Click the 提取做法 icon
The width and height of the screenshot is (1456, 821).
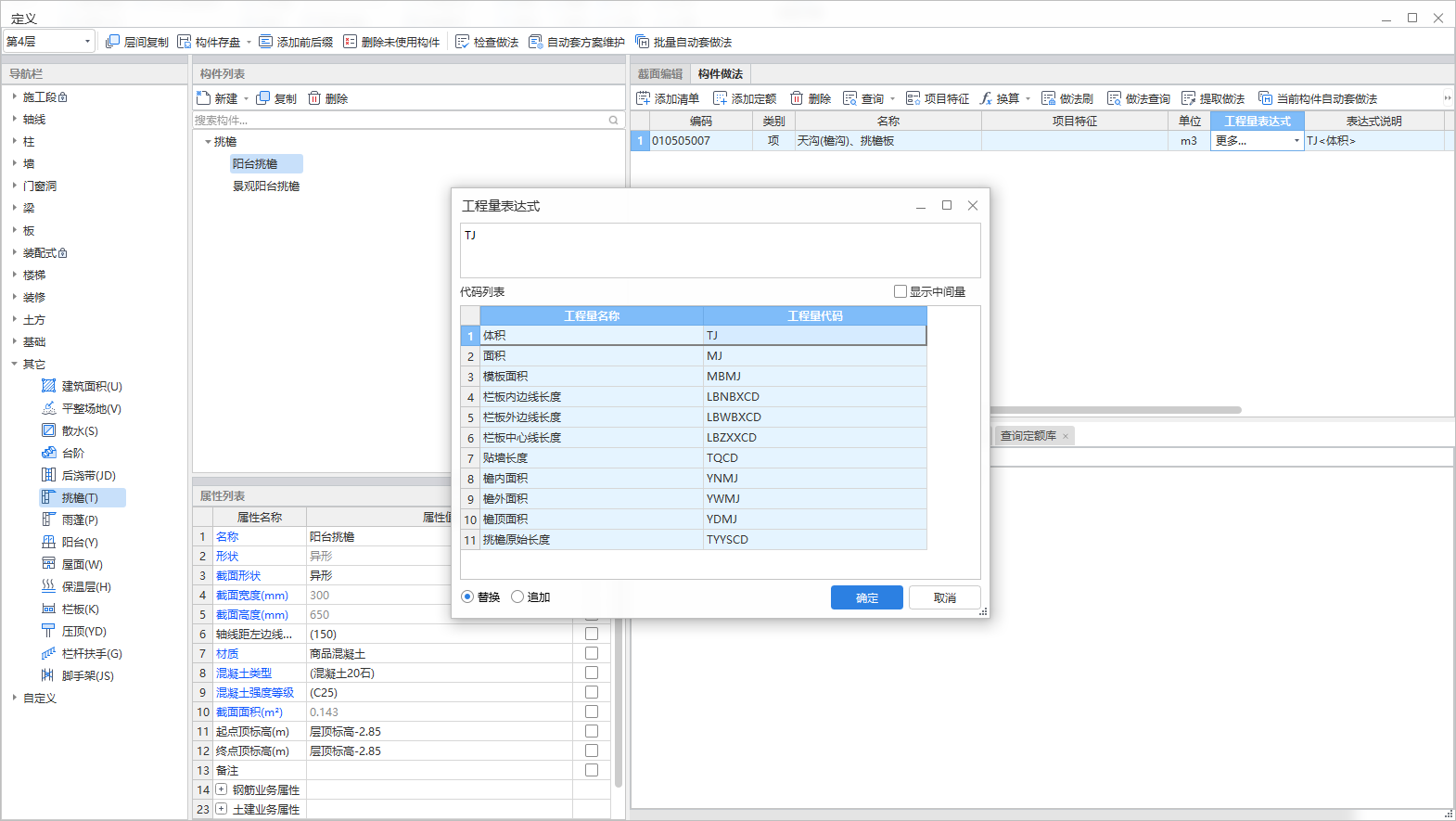tap(1188, 98)
